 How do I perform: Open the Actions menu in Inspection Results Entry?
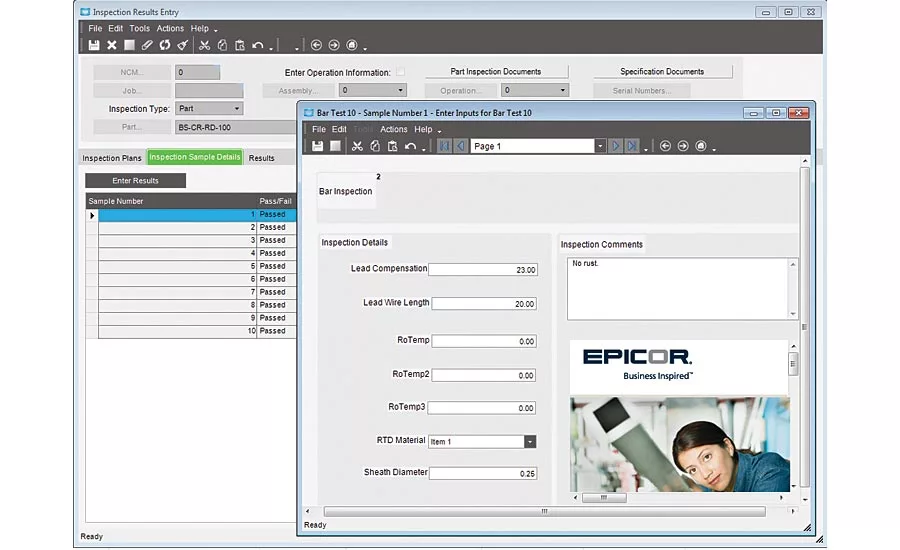pyautogui.click(x=170, y=28)
